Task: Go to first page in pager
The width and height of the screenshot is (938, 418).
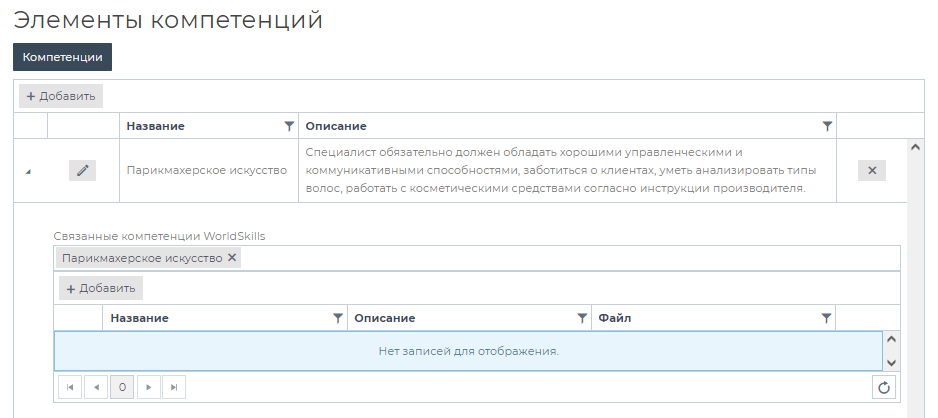Action: [x=70, y=387]
